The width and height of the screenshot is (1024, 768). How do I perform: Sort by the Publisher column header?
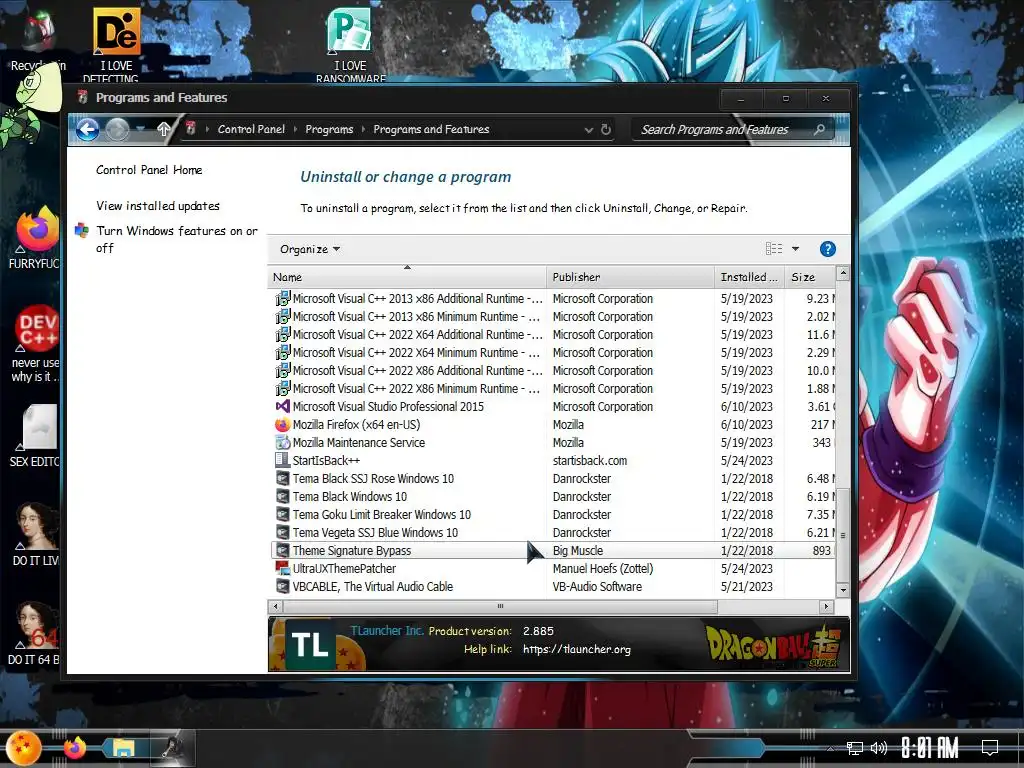(x=630, y=277)
